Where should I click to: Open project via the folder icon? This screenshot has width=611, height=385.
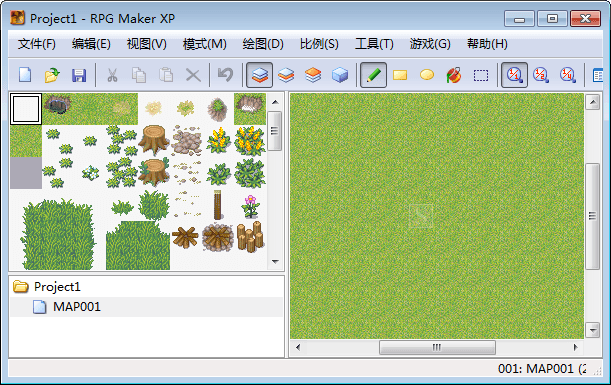click(x=52, y=75)
